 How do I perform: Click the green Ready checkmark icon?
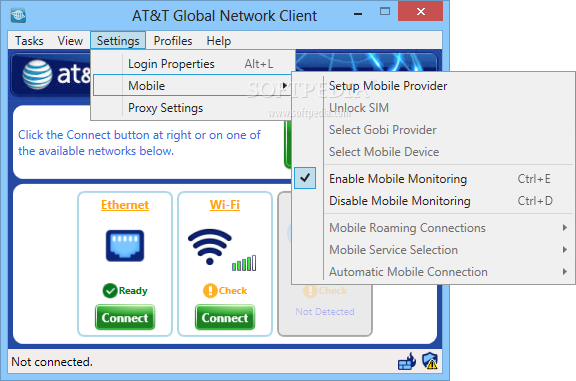(110, 291)
